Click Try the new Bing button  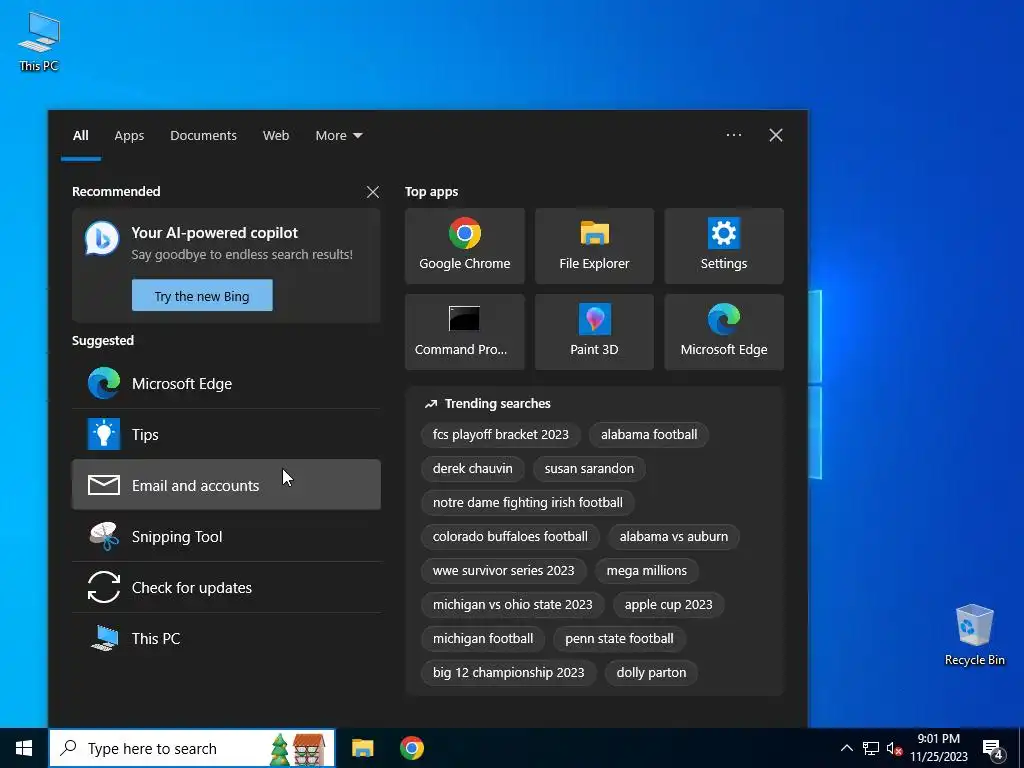pyautogui.click(x=202, y=296)
